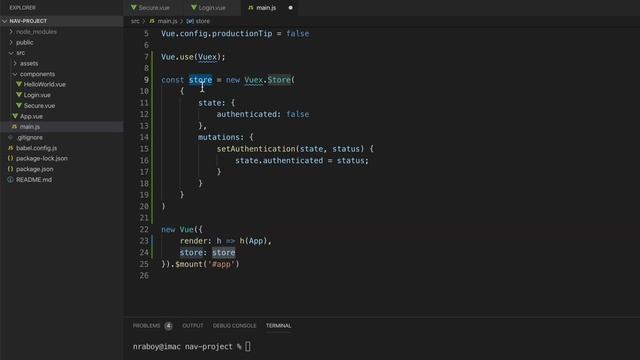Click the unsaved dot on main.js tab

point(290,8)
